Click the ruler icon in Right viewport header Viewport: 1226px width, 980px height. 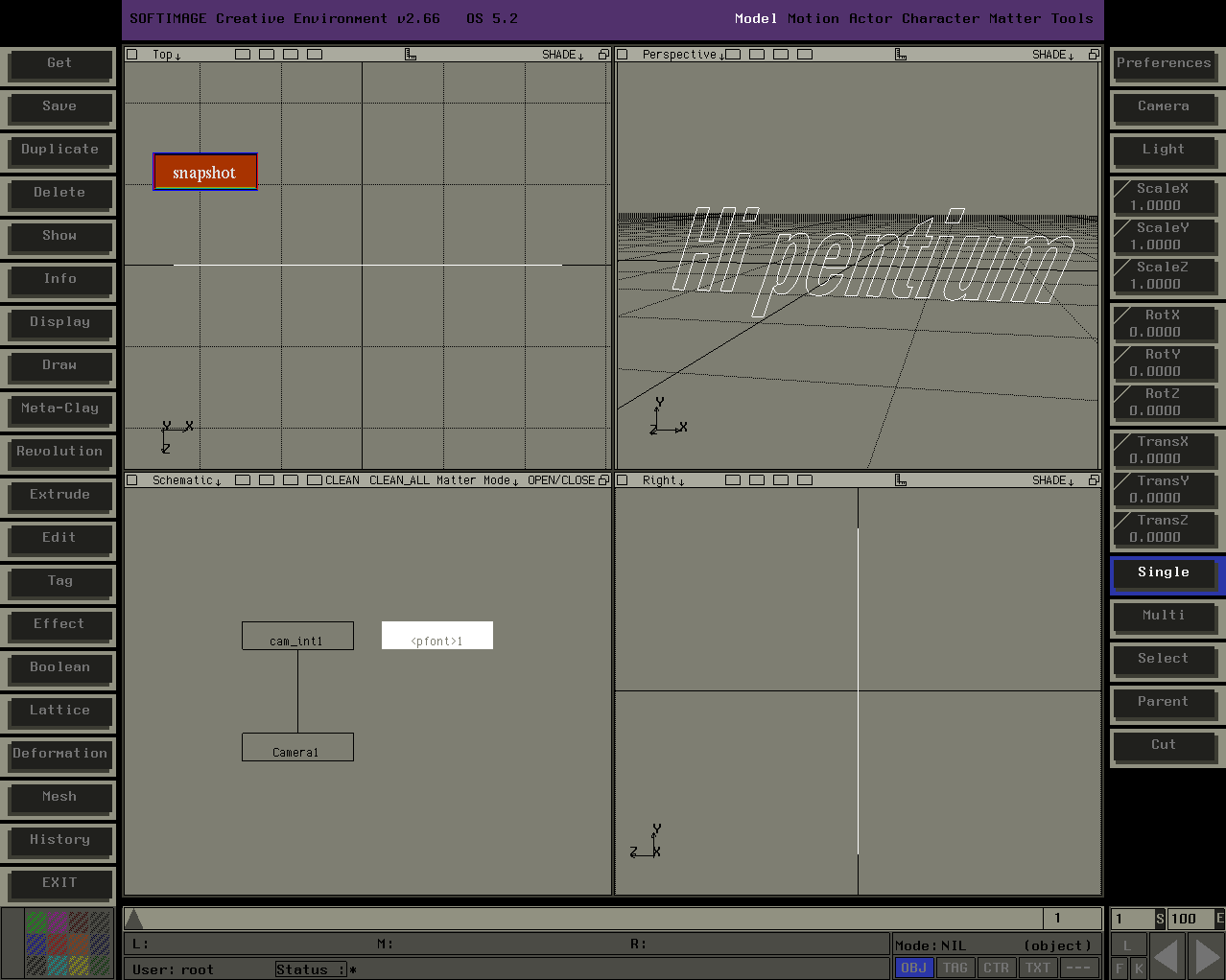pyautogui.click(x=900, y=480)
